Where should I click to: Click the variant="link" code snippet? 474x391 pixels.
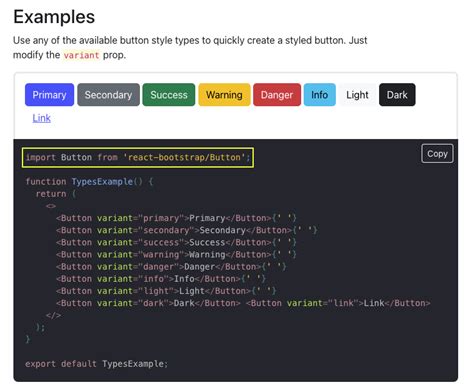(x=338, y=303)
